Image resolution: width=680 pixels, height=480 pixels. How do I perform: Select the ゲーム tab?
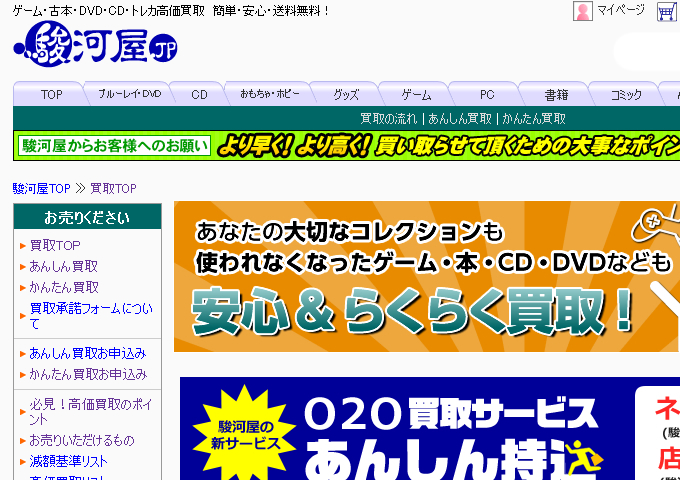[416, 94]
